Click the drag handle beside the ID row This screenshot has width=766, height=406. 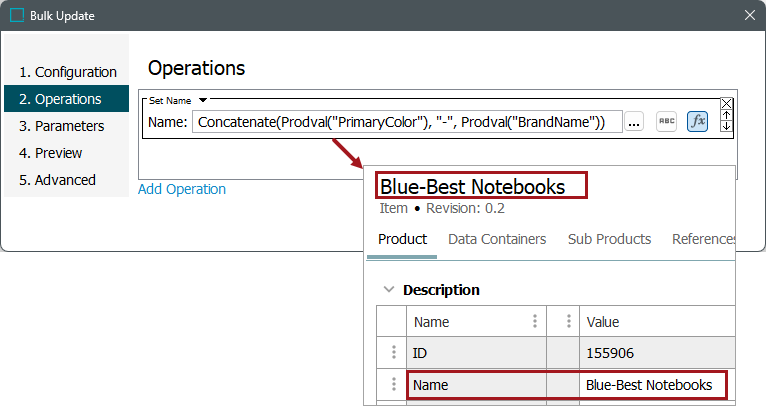(393, 353)
